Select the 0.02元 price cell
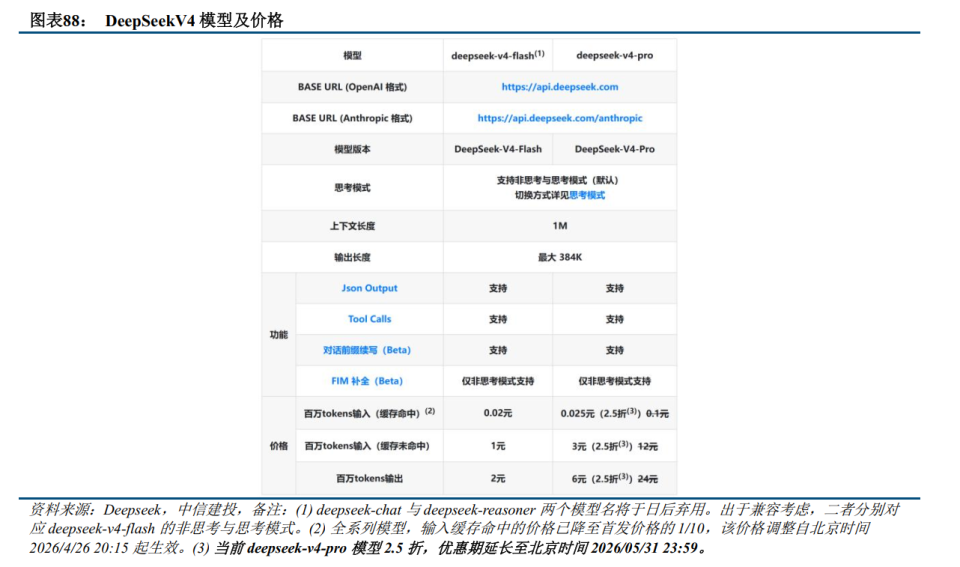This screenshot has height=567, width=960. pyautogui.click(x=498, y=413)
